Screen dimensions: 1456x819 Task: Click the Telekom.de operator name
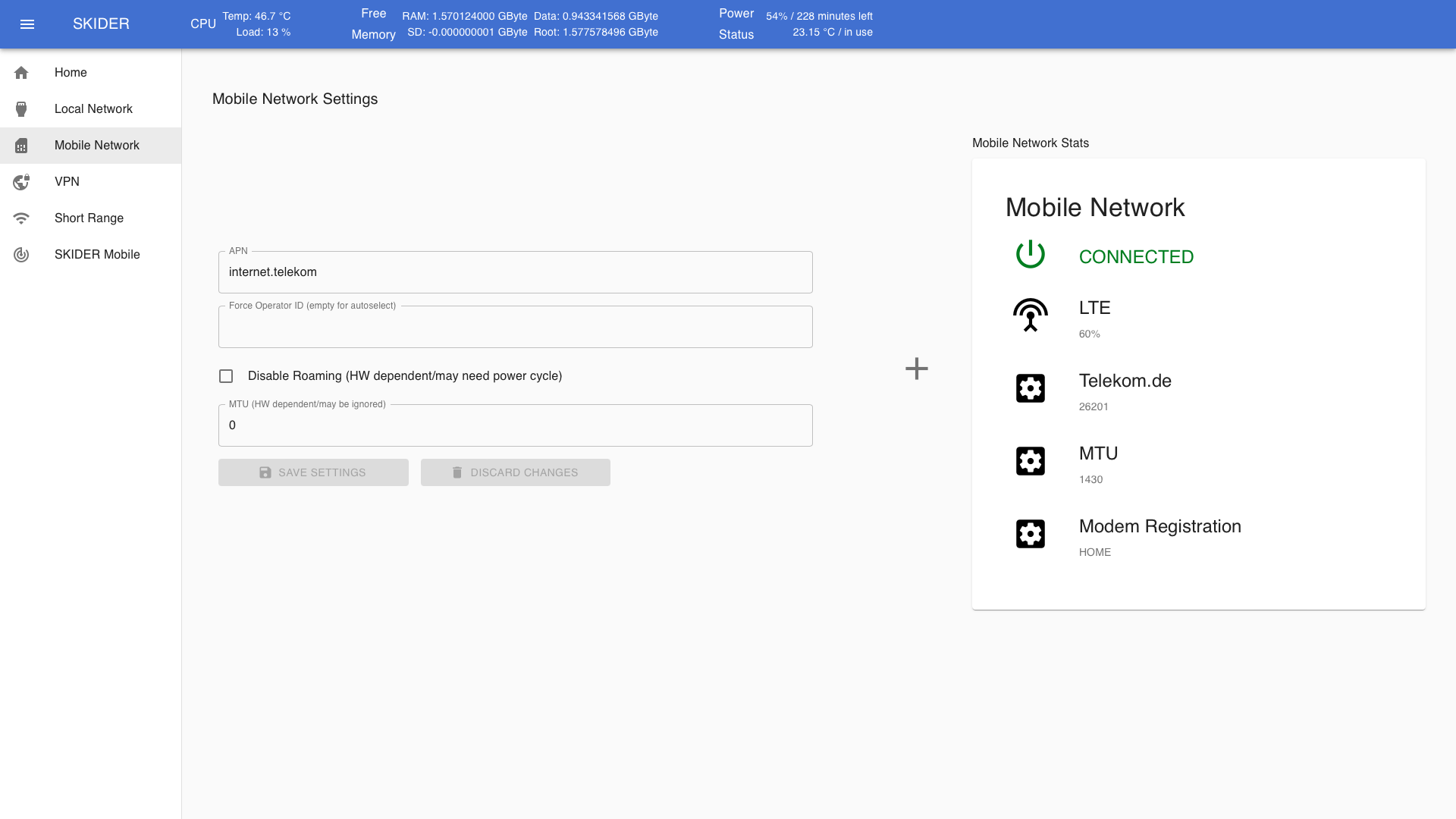1125,381
